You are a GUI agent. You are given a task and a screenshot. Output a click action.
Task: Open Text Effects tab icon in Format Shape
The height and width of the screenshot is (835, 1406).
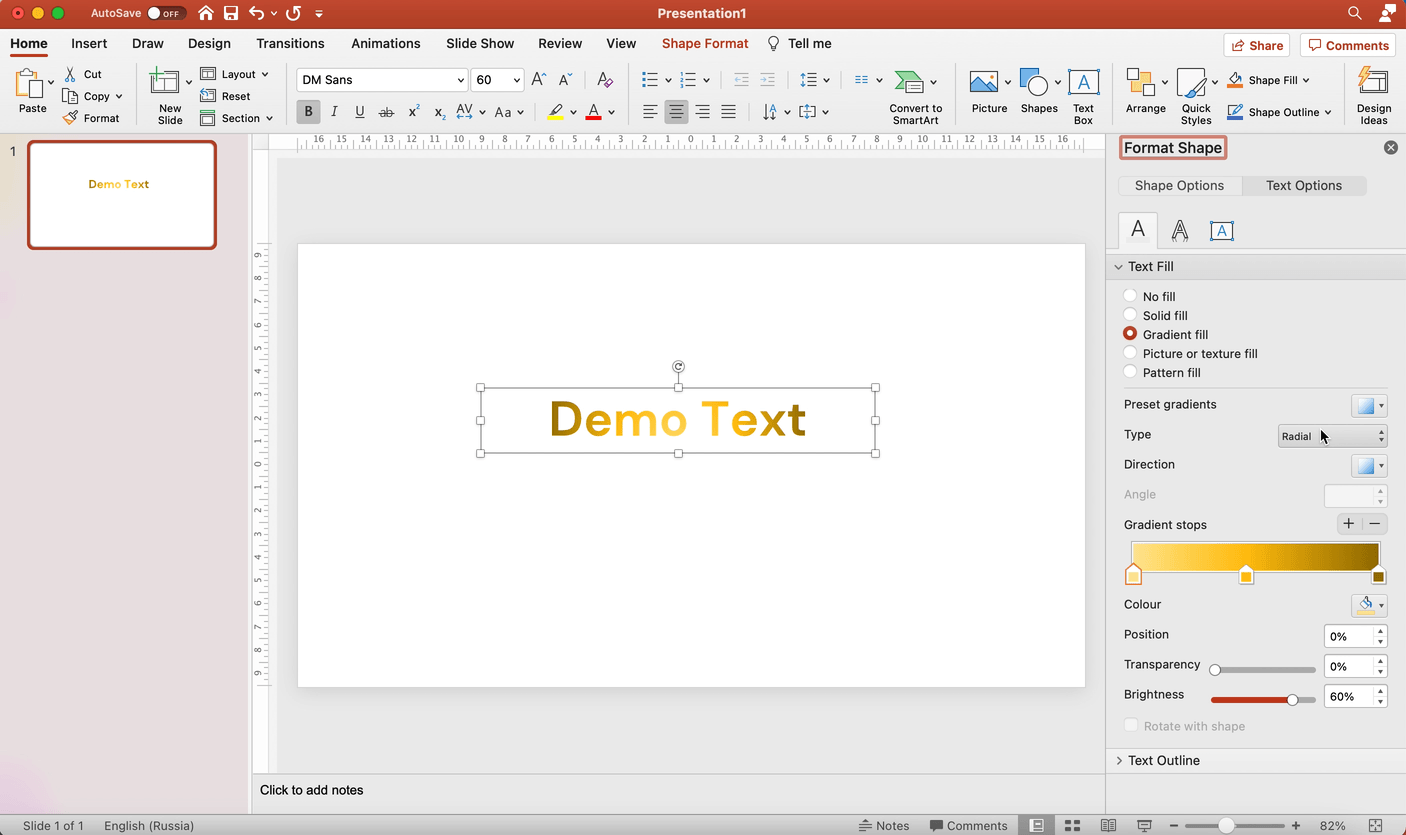tap(1180, 231)
